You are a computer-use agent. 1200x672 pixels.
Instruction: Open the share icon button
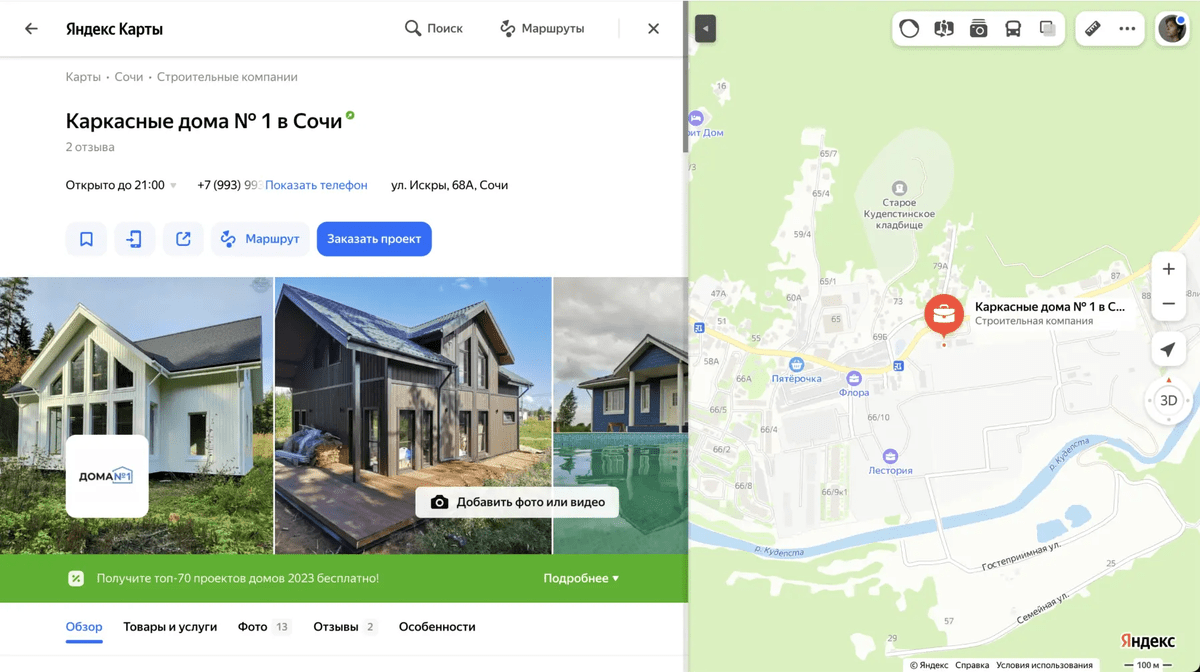pos(183,239)
